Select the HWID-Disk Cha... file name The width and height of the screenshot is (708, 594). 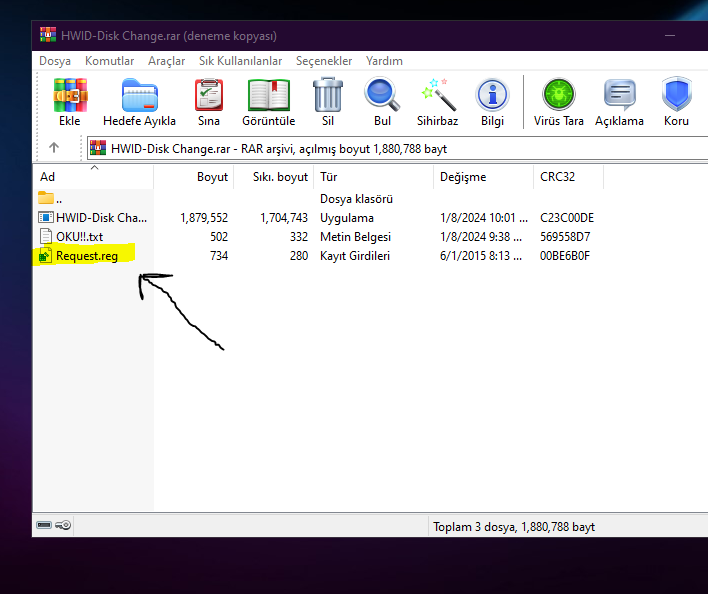tap(101, 218)
